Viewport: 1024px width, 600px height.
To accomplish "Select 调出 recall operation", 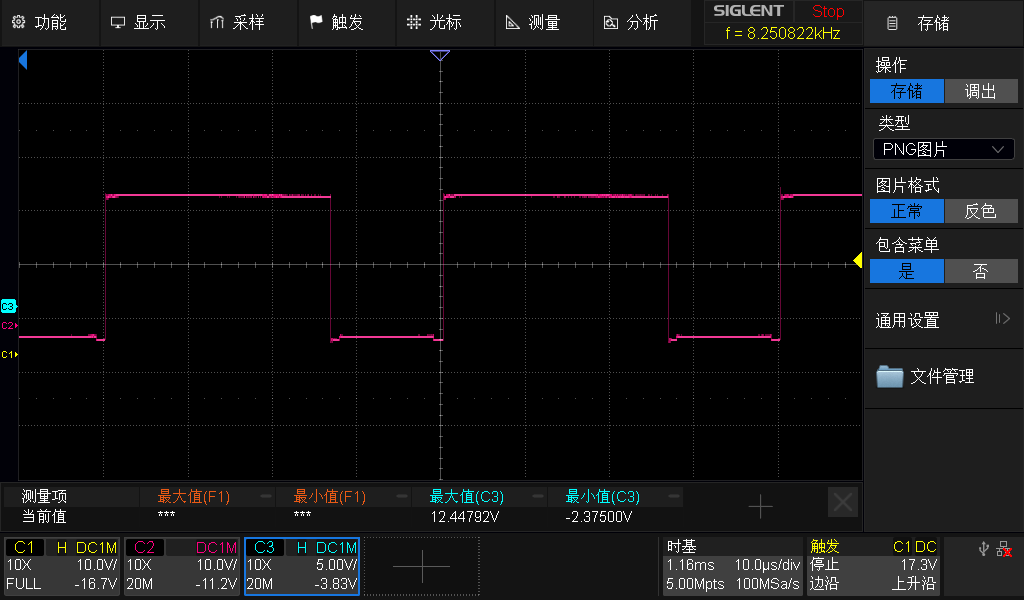I will pyautogui.click(x=981, y=91).
